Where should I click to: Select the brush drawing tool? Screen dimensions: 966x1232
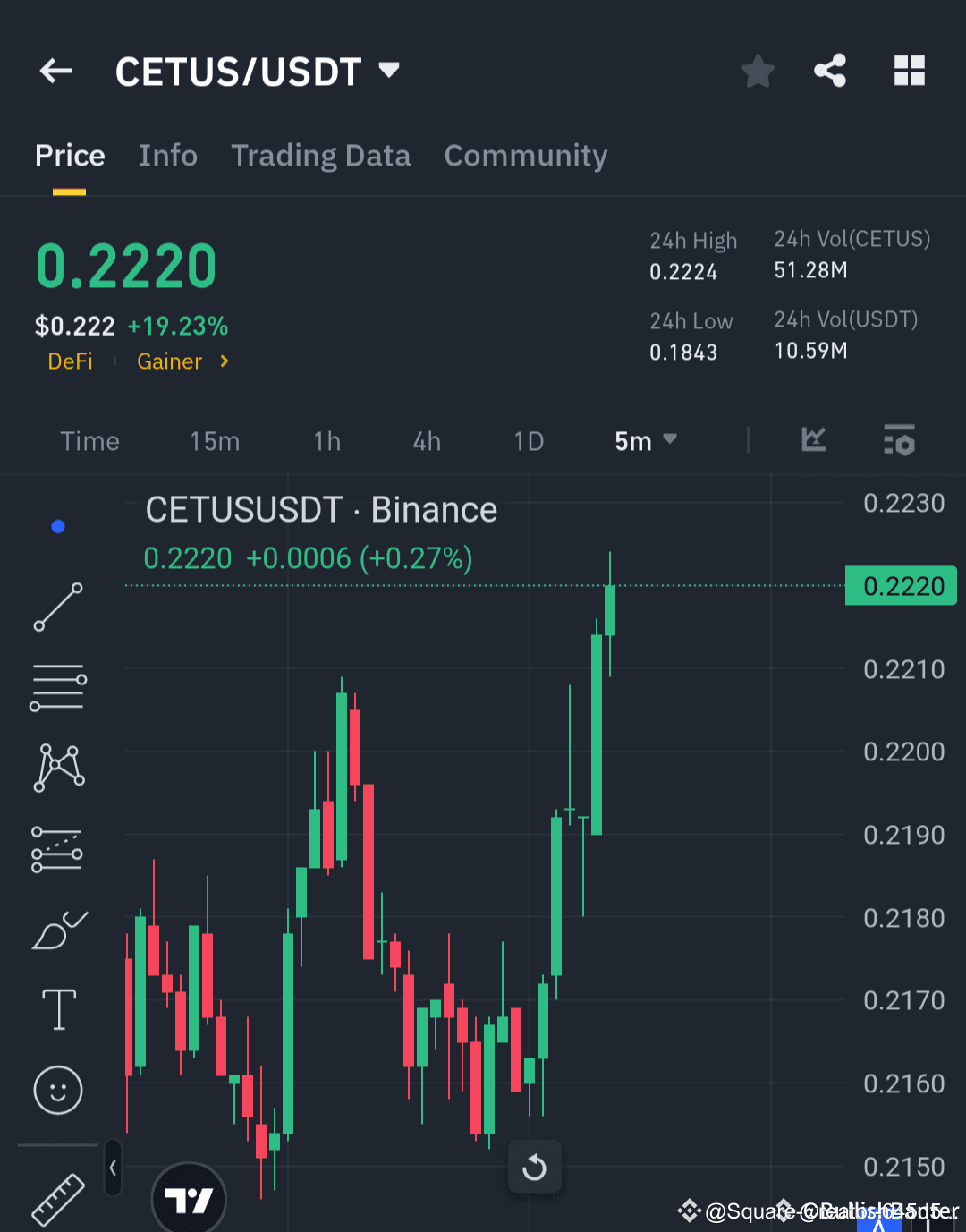(x=57, y=930)
